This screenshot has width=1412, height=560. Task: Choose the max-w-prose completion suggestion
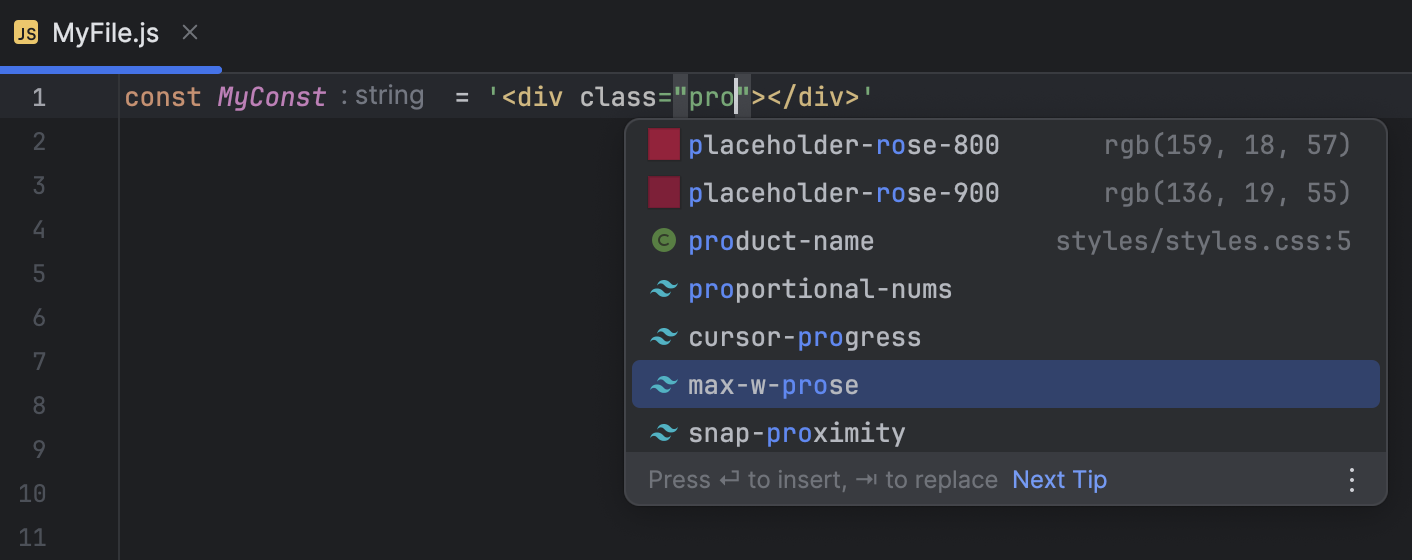click(x=773, y=385)
